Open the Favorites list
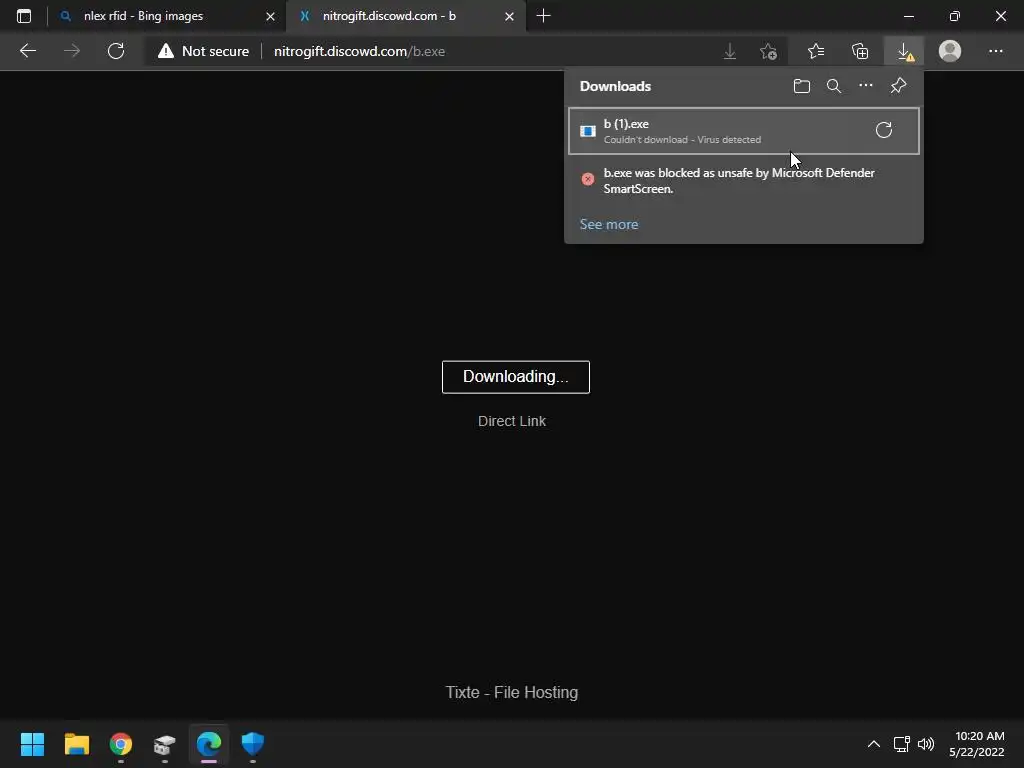Image resolution: width=1024 pixels, height=768 pixels. 816,51
